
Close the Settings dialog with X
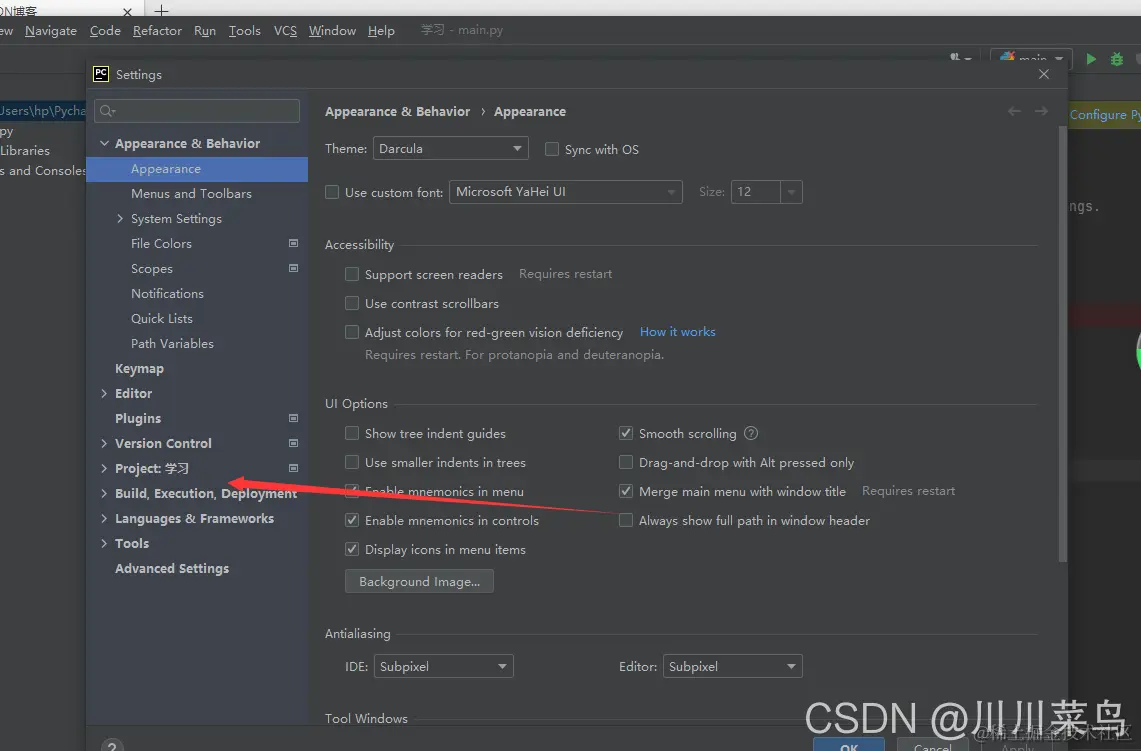pos(1043,74)
